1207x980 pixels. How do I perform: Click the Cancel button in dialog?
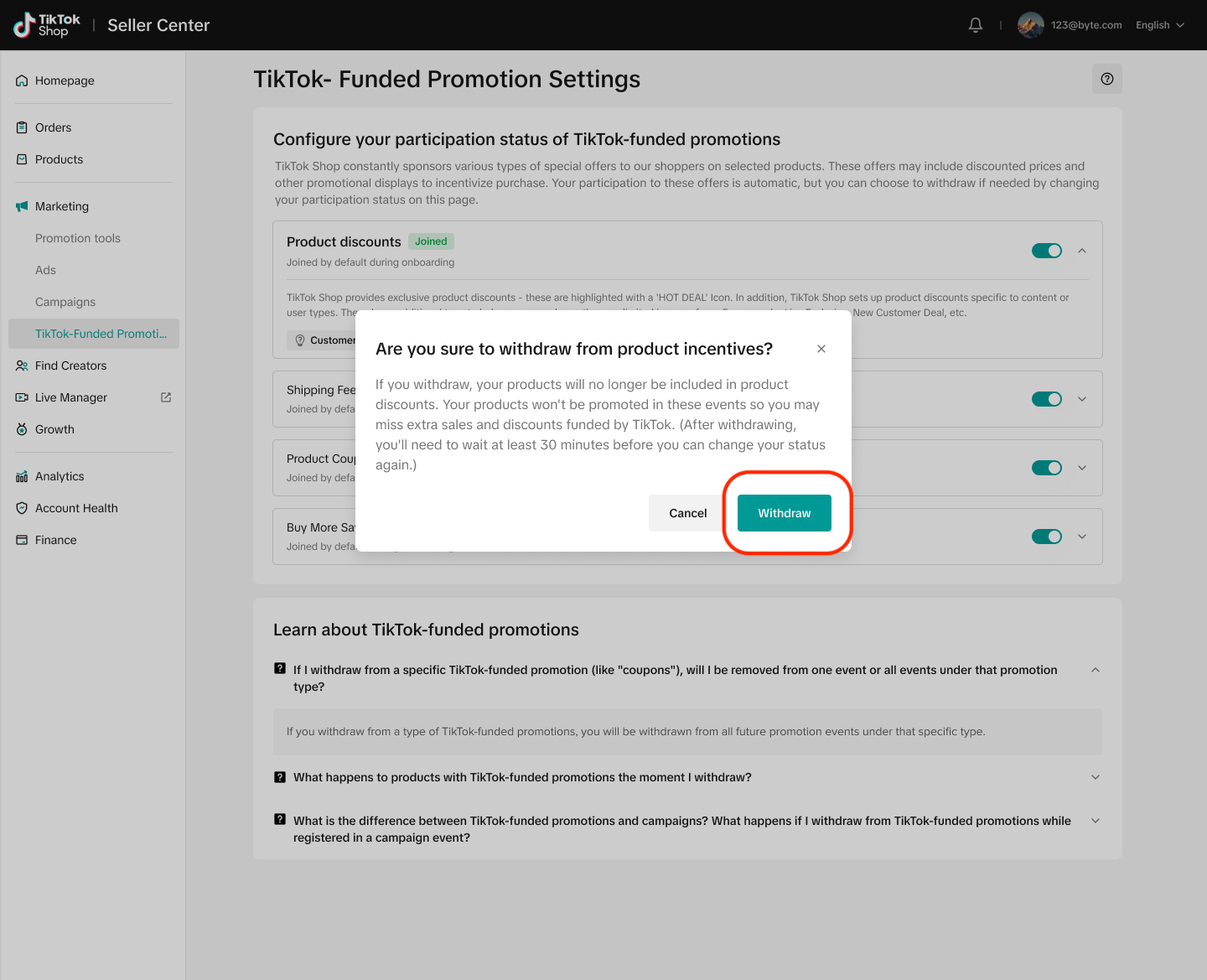tap(687, 513)
